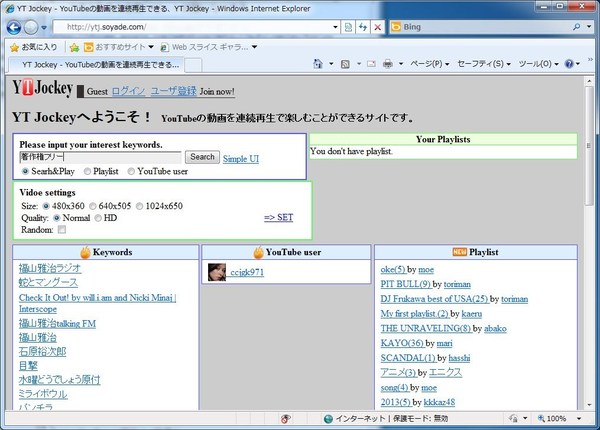Open the Simple UI link
This screenshot has height=430, width=600.
click(x=241, y=159)
